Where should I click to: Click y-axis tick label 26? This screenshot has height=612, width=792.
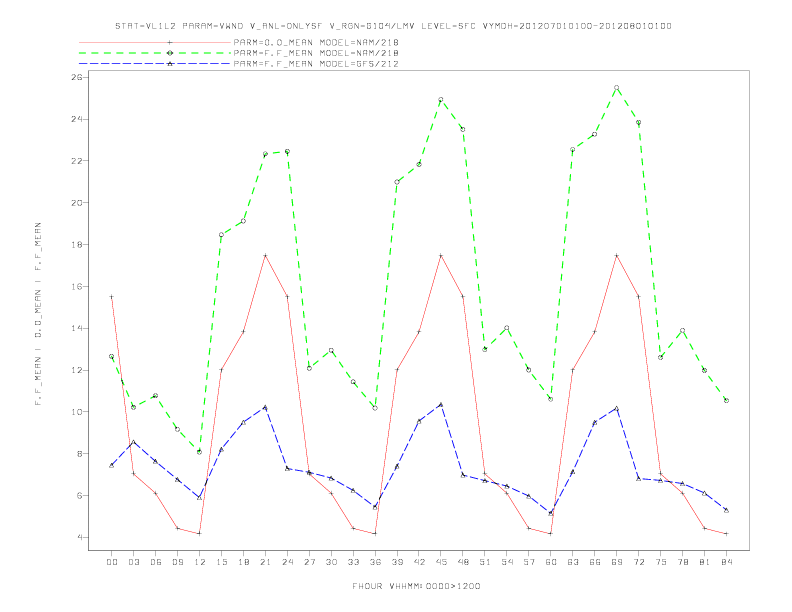coord(77,77)
